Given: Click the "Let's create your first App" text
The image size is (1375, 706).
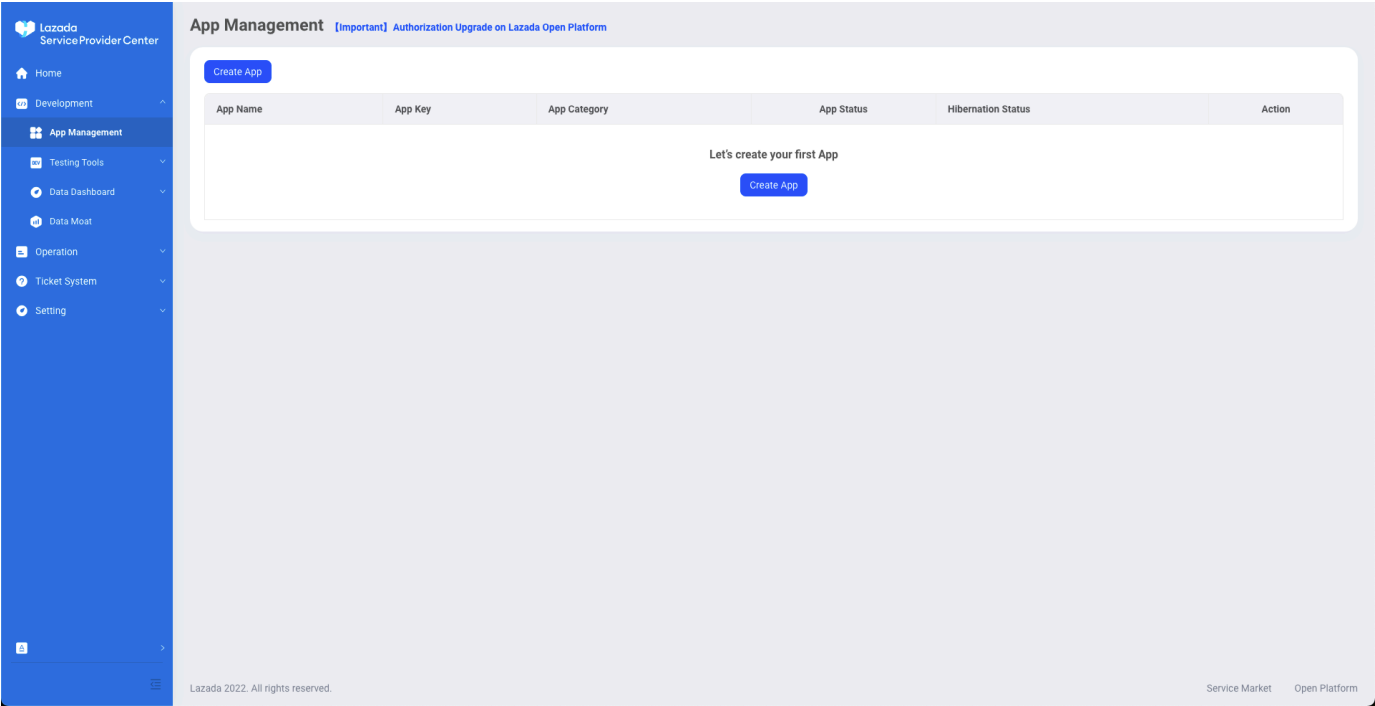Looking at the screenshot, I should pyautogui.click(x=774, y=155).
